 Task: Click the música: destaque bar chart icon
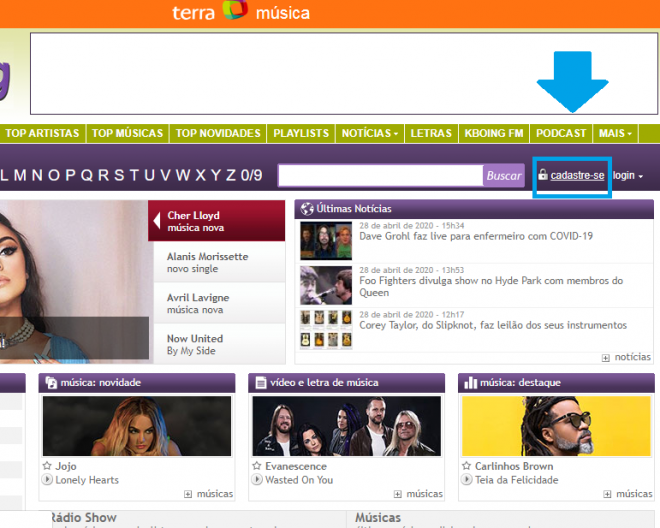click(470, 383)
